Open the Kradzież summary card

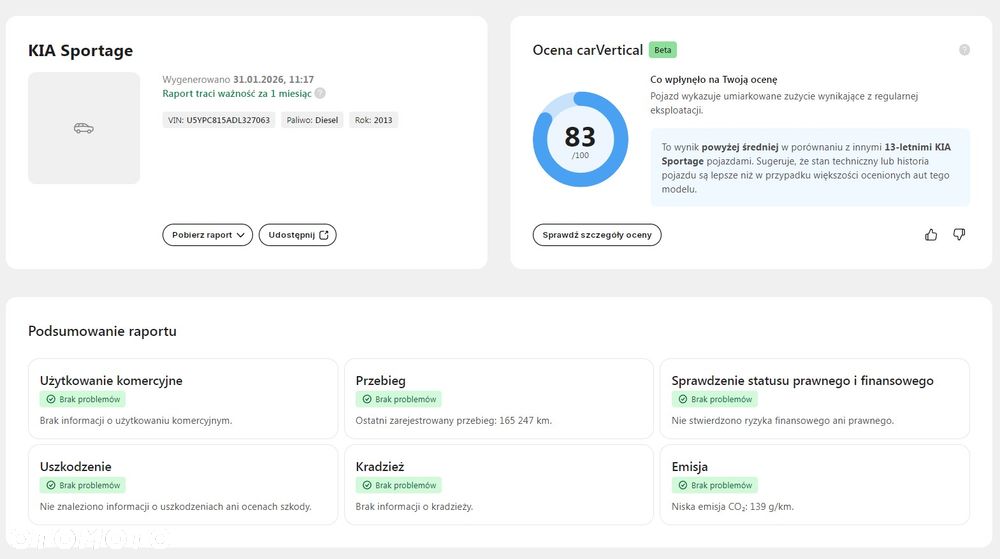[x=499, y=484]
